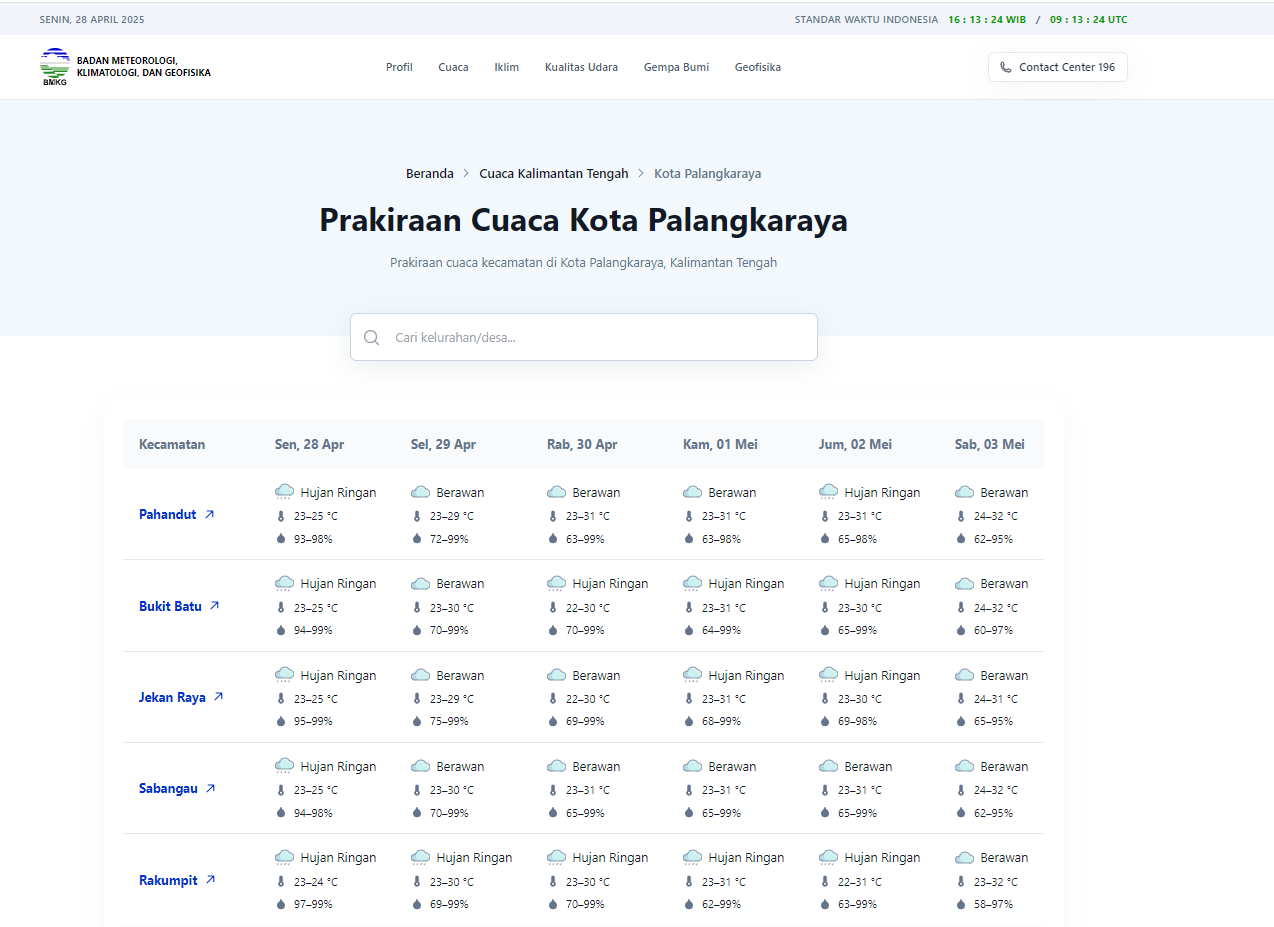Click the magnifier icon in search box
Image resolution: width=1274 pixels, height=927 pixels.
372,337
